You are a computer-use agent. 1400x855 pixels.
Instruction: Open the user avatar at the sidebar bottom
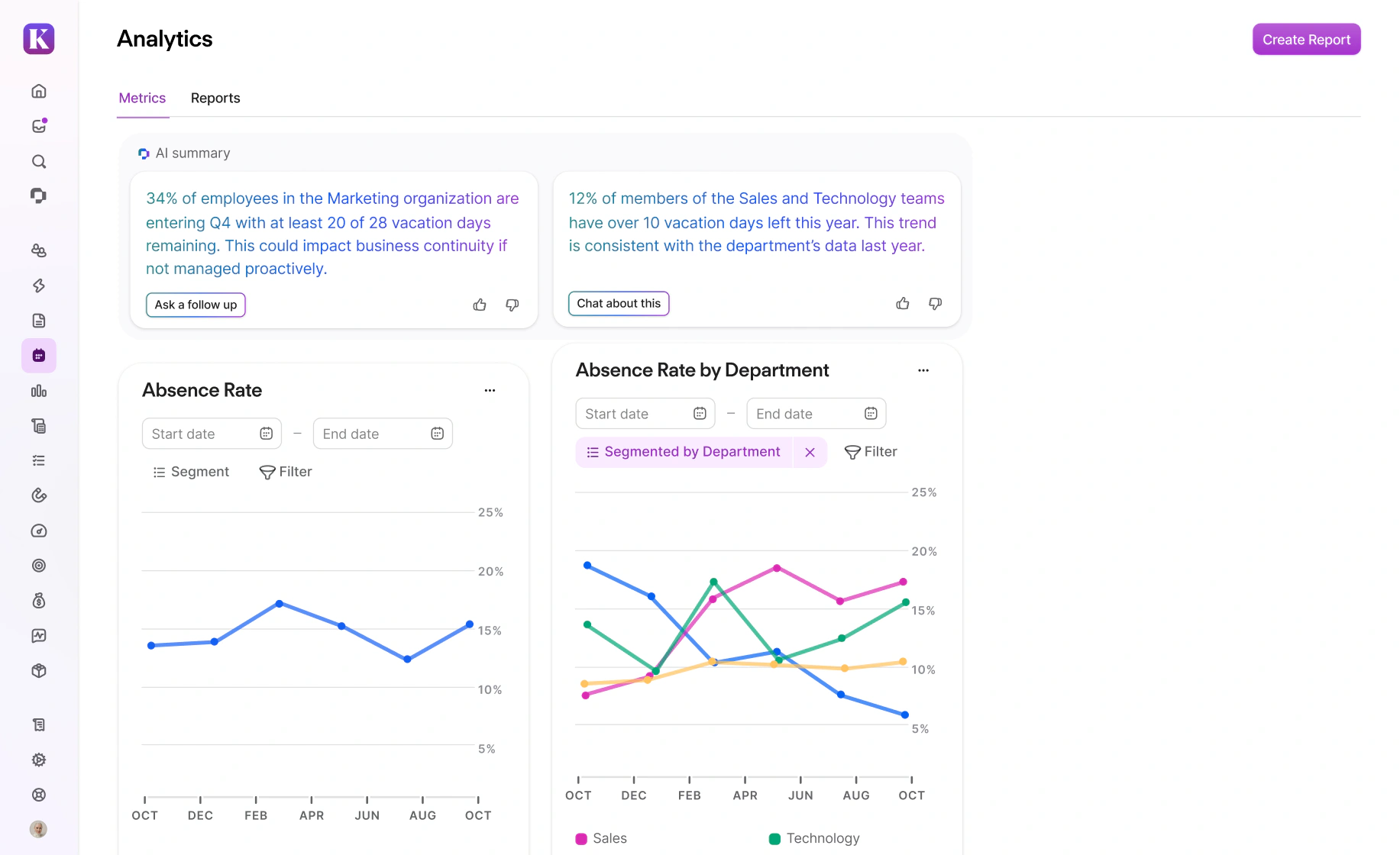[38, 829]
